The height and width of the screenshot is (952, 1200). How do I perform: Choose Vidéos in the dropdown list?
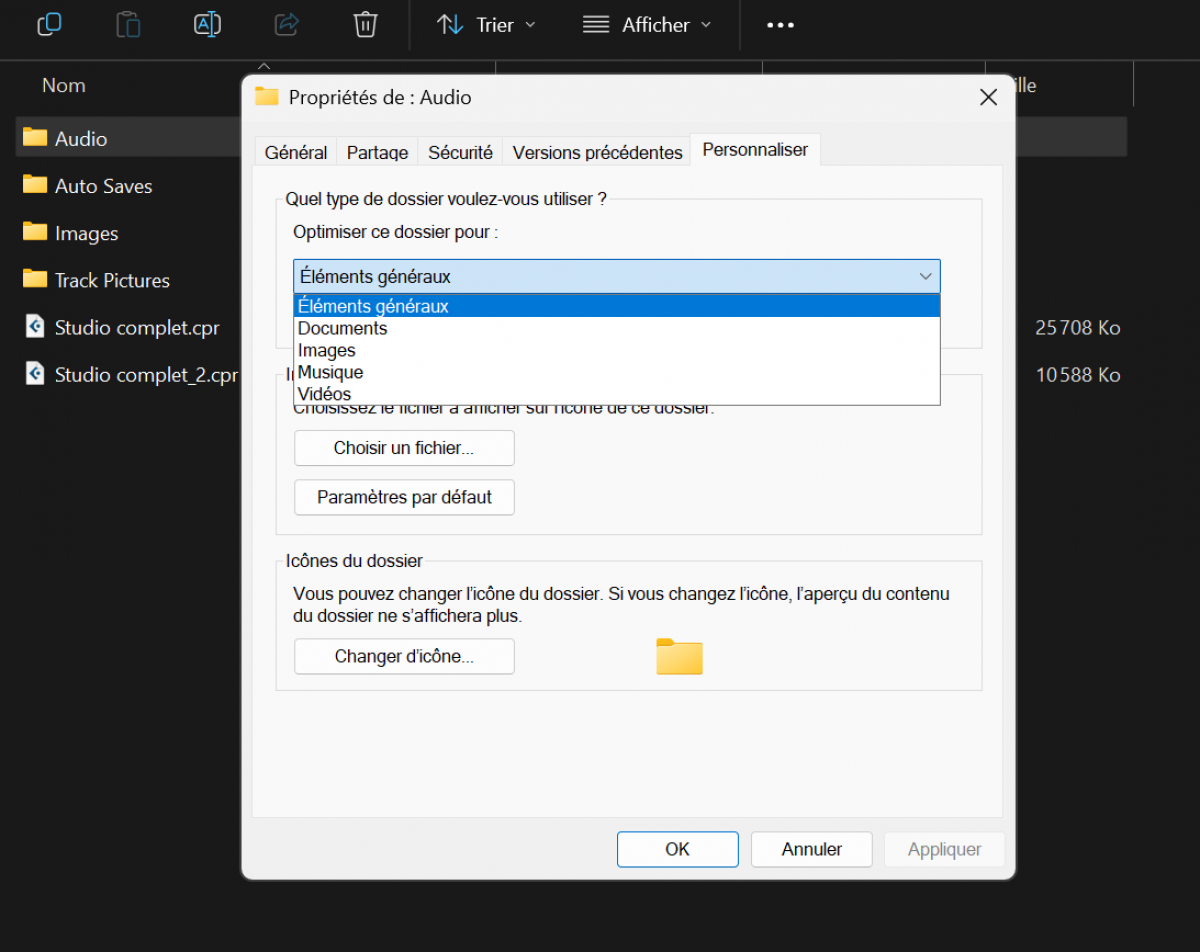click(x=324, y=394)
